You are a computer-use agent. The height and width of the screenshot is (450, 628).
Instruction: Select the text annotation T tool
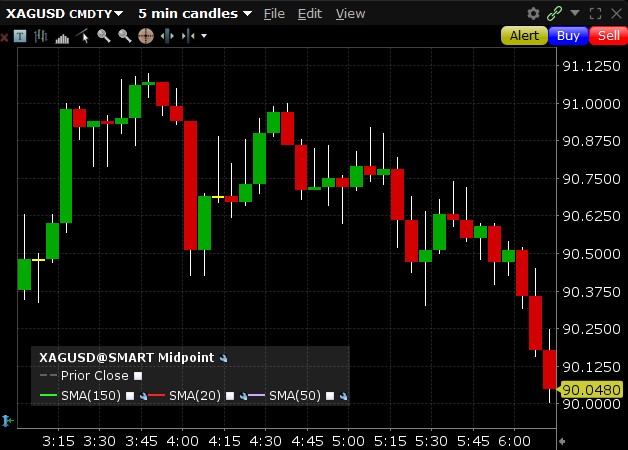20,36
